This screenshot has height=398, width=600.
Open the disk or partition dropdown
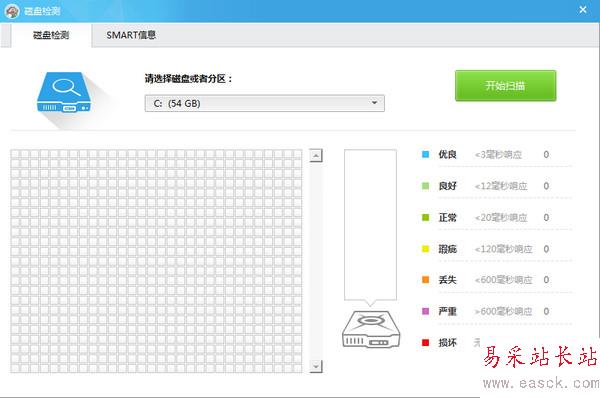pos(264,103)
